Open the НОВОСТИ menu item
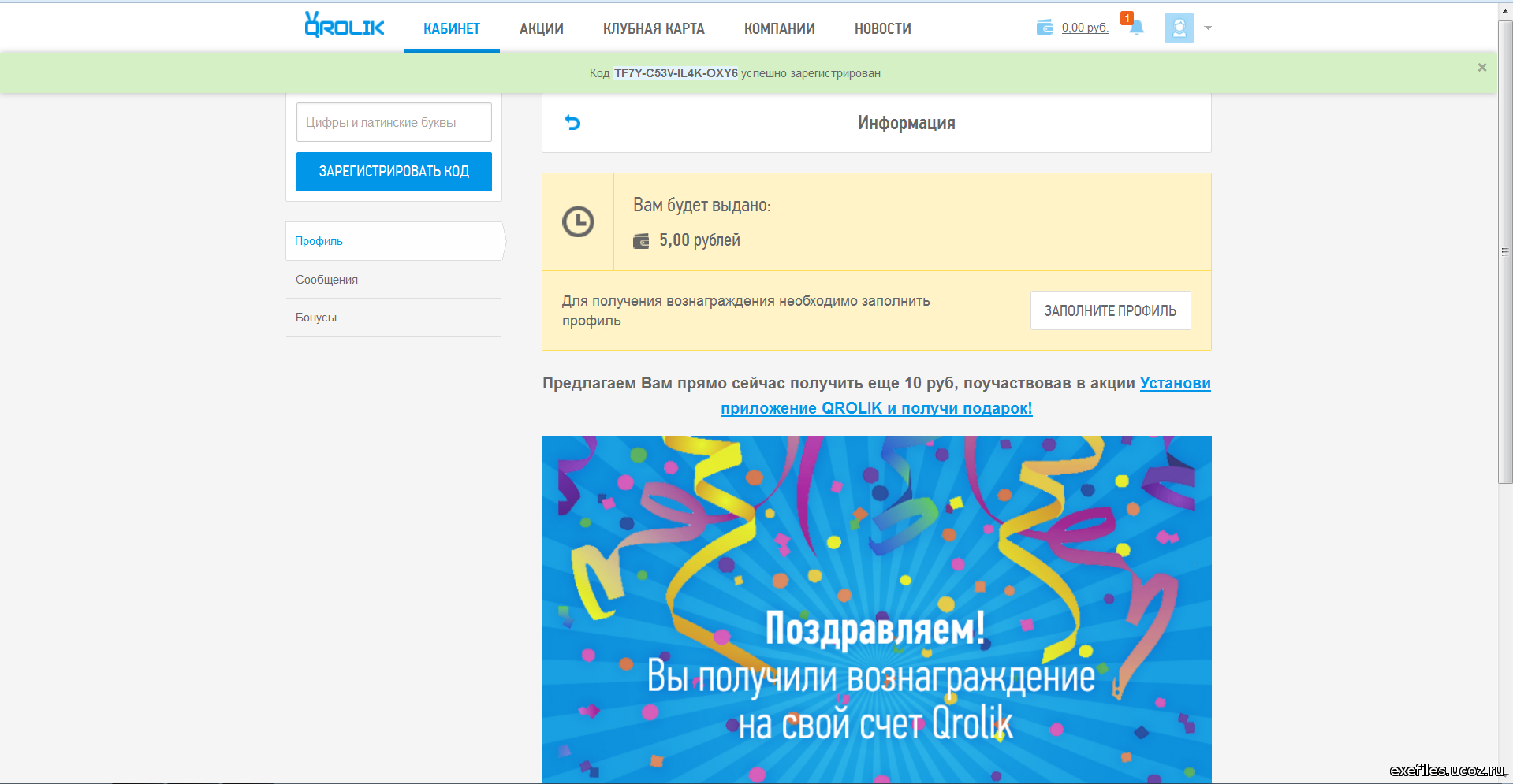Viewport: 1513px width, 784px height. (883, 29)
